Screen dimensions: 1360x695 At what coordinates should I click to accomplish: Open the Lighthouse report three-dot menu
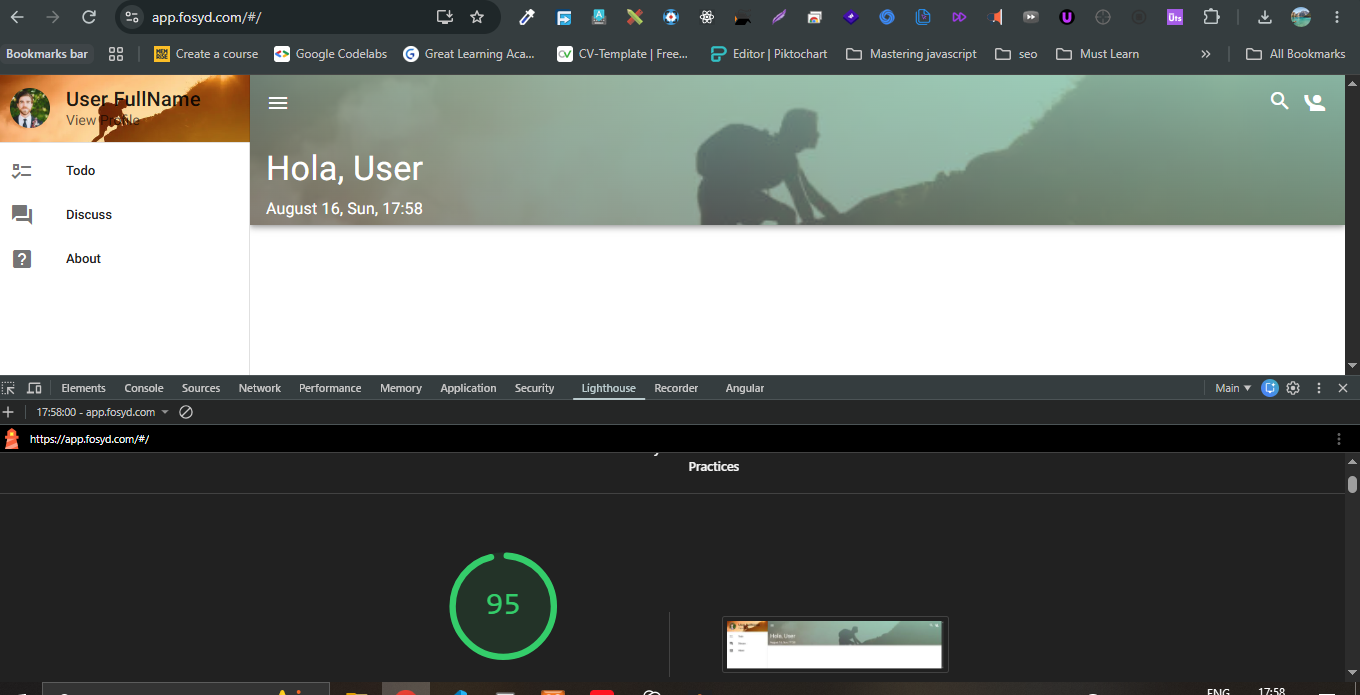1339,439
